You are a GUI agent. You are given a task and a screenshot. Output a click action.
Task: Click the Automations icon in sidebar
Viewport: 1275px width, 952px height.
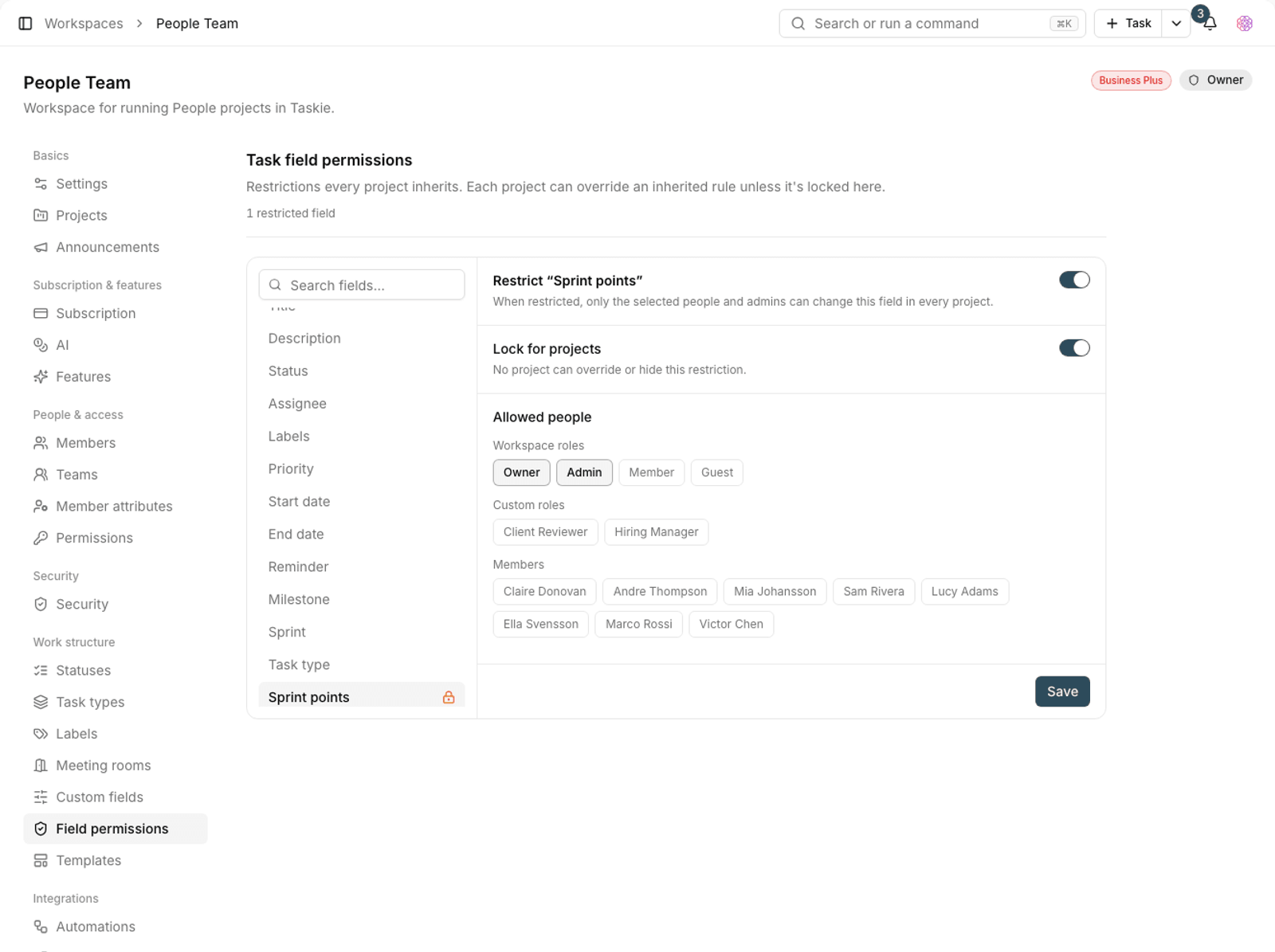(41, 927)
